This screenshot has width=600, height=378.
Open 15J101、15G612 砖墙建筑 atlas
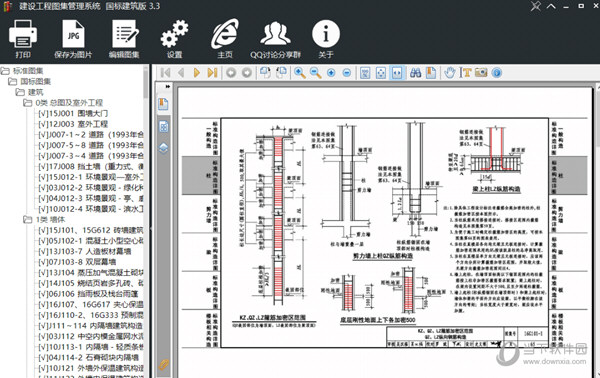click(x=91, y=230)
